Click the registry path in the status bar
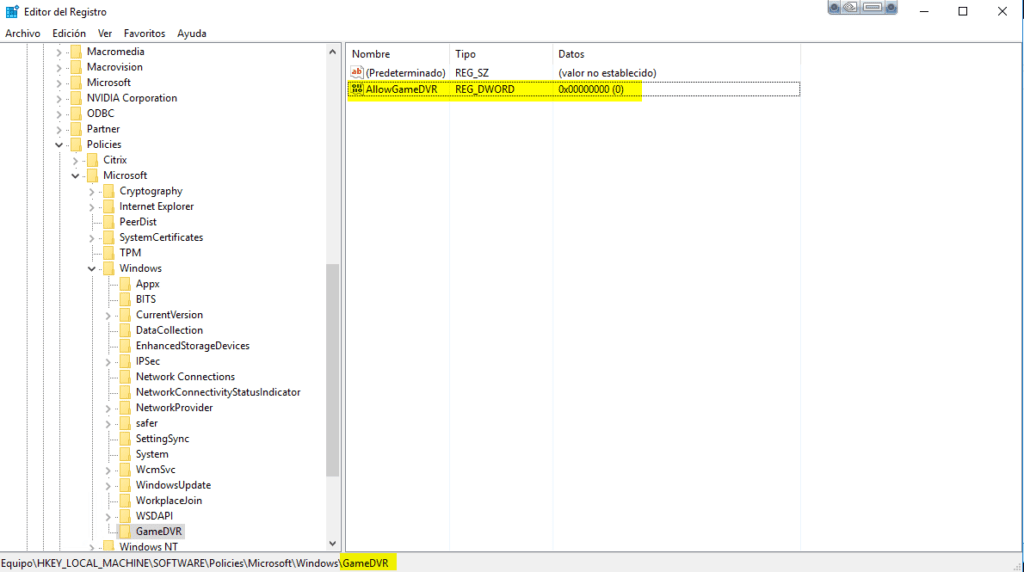Image resolution: width=1024 pixels, height=572 pixels. pos(195,563)
